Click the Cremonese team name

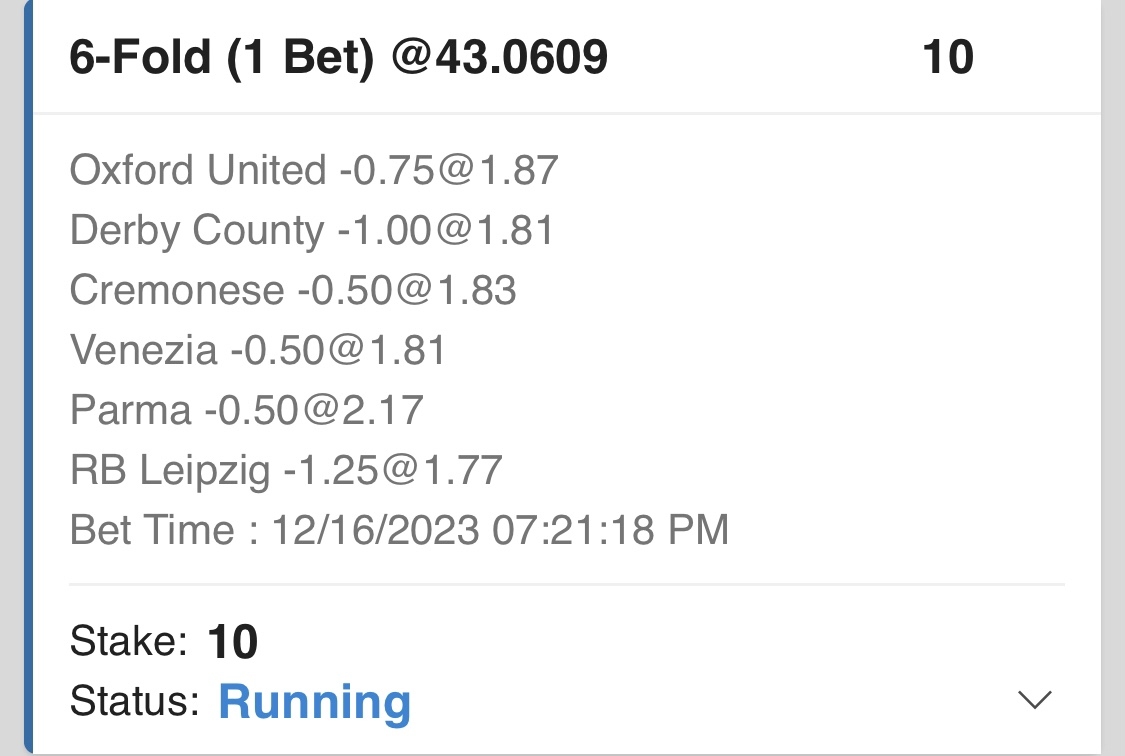click(x=177, y=291)
